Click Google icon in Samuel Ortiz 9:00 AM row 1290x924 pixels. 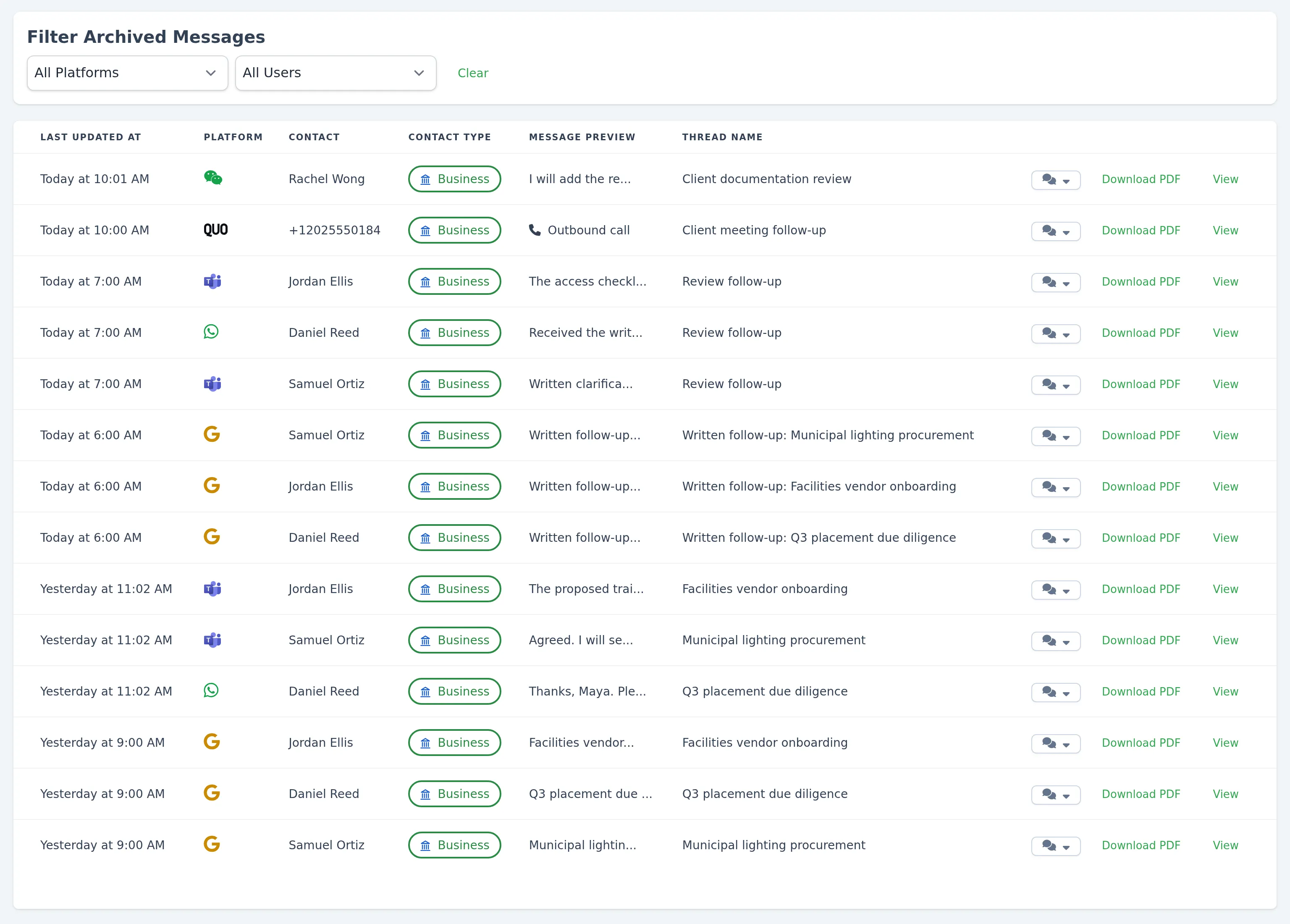(x=212, y=844)
